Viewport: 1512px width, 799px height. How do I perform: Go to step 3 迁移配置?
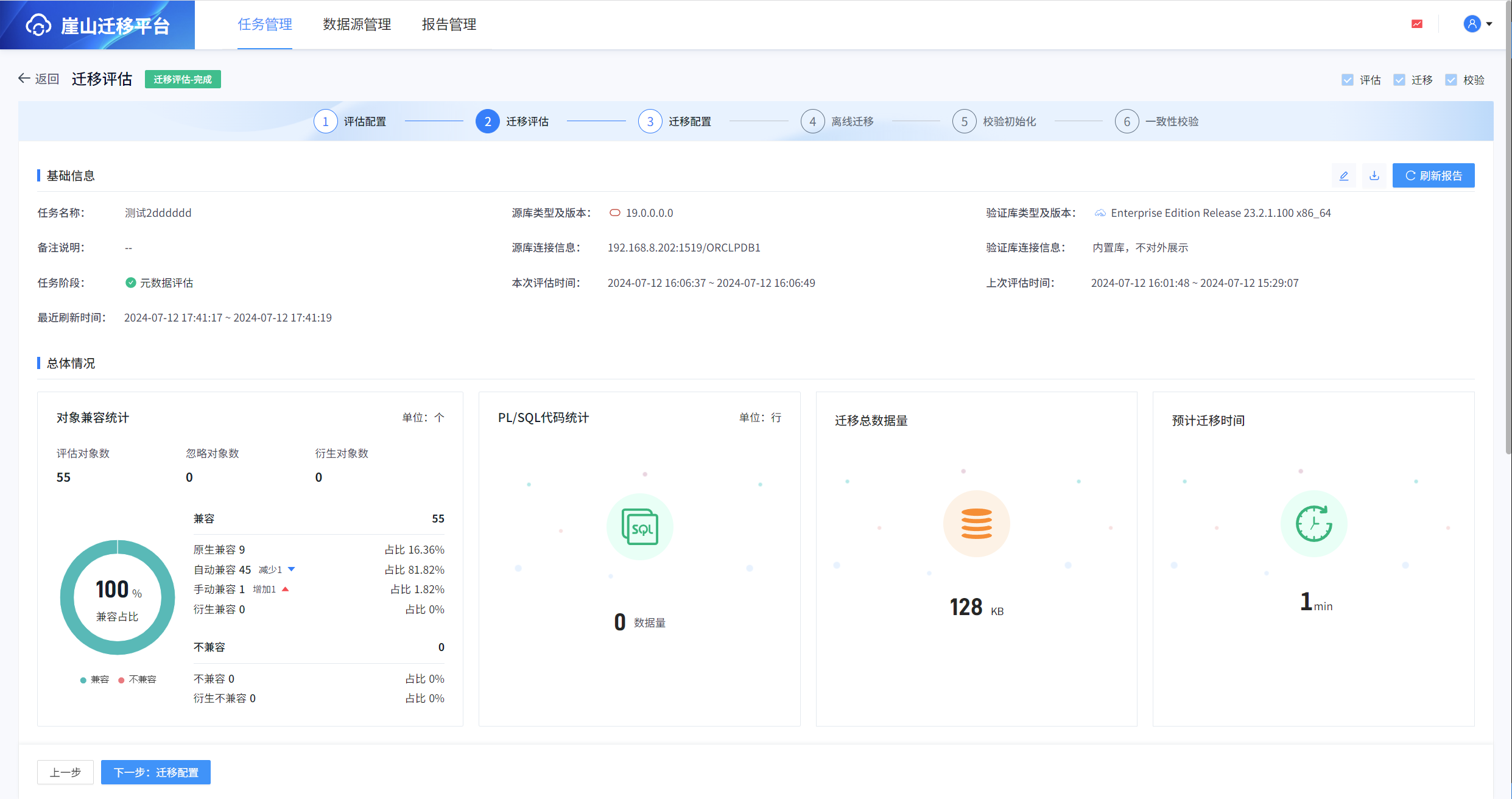(x=650, y=122)
